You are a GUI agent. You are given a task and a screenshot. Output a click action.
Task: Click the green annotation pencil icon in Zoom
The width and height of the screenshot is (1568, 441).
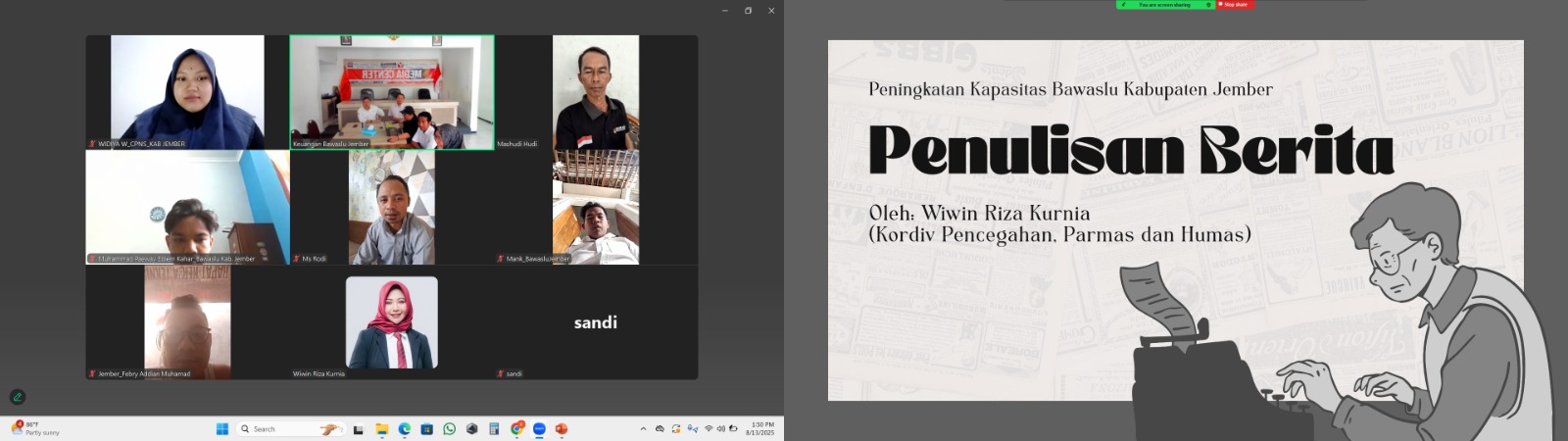coord(17,397)
